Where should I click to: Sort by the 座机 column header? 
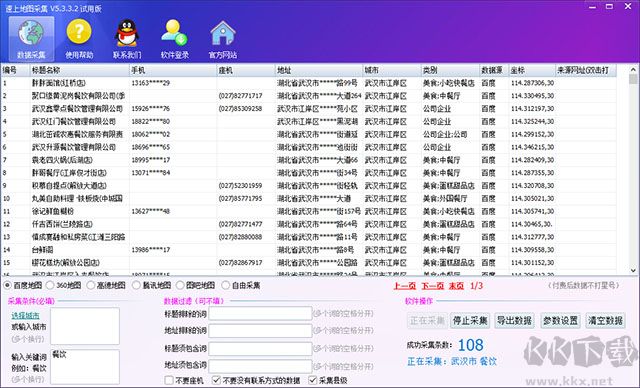[x=246, y=70]
